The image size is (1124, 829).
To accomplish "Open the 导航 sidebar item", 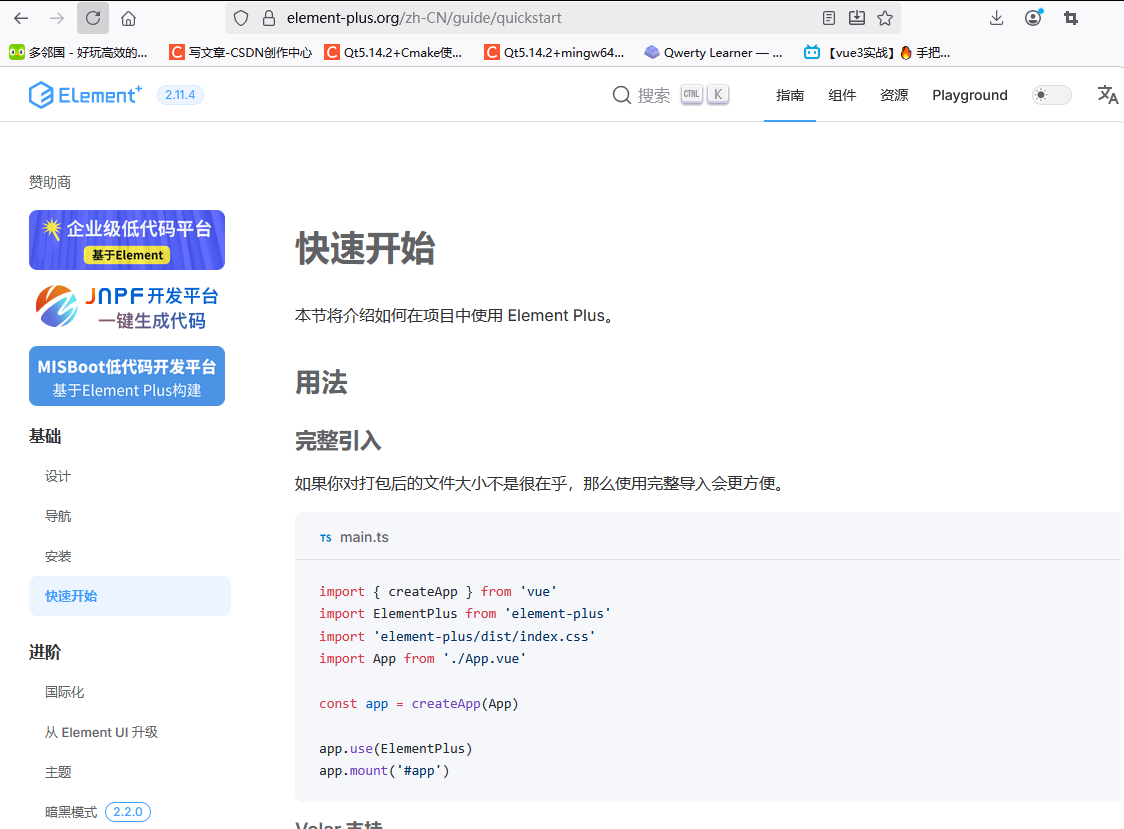I will click(x=57, y=516).
